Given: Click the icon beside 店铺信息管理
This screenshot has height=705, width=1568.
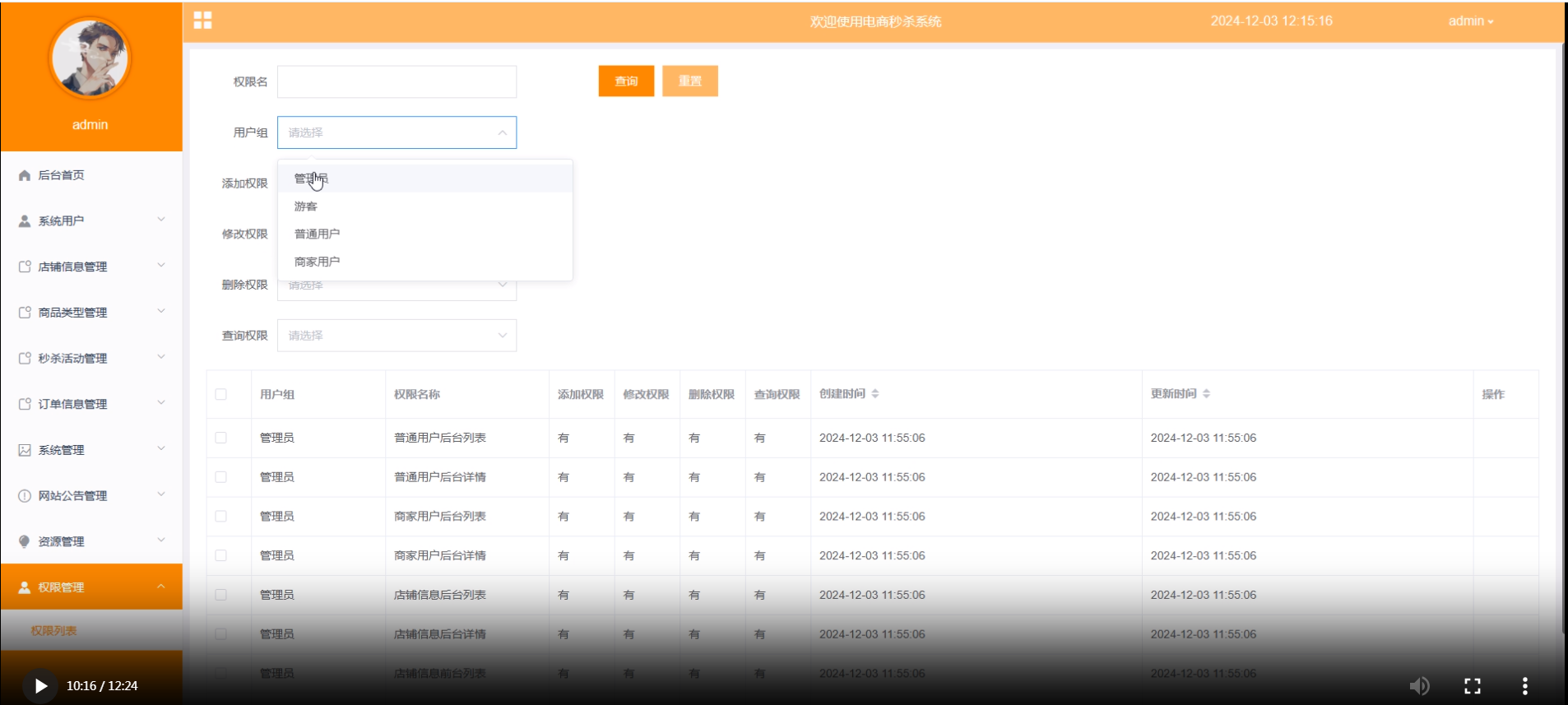Looking at the screenshot, I should click(25, 267).
